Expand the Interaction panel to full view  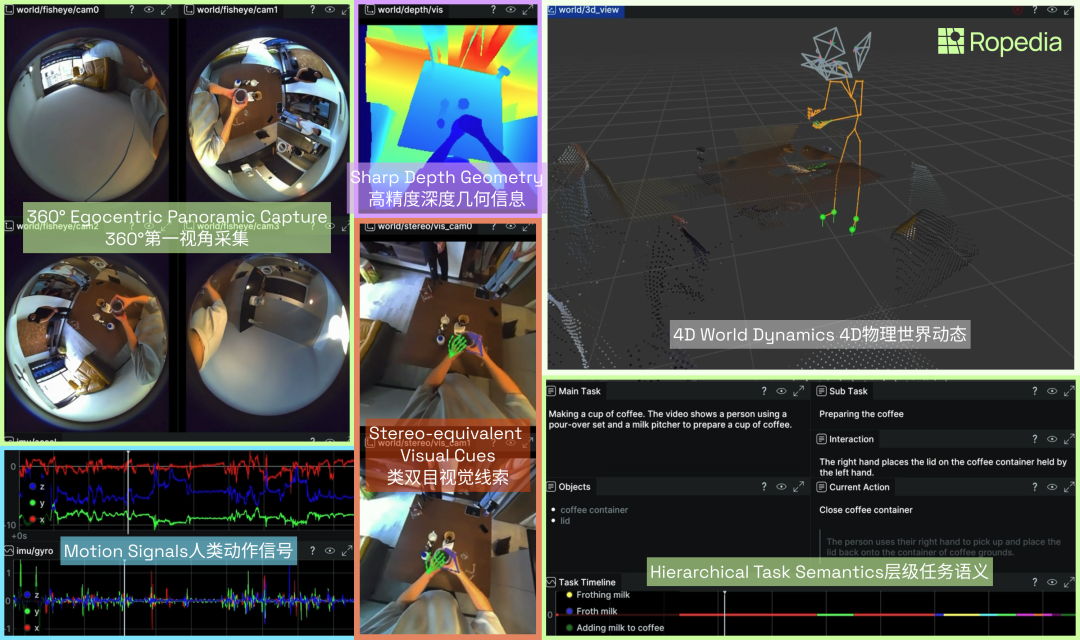[1069, 439]
